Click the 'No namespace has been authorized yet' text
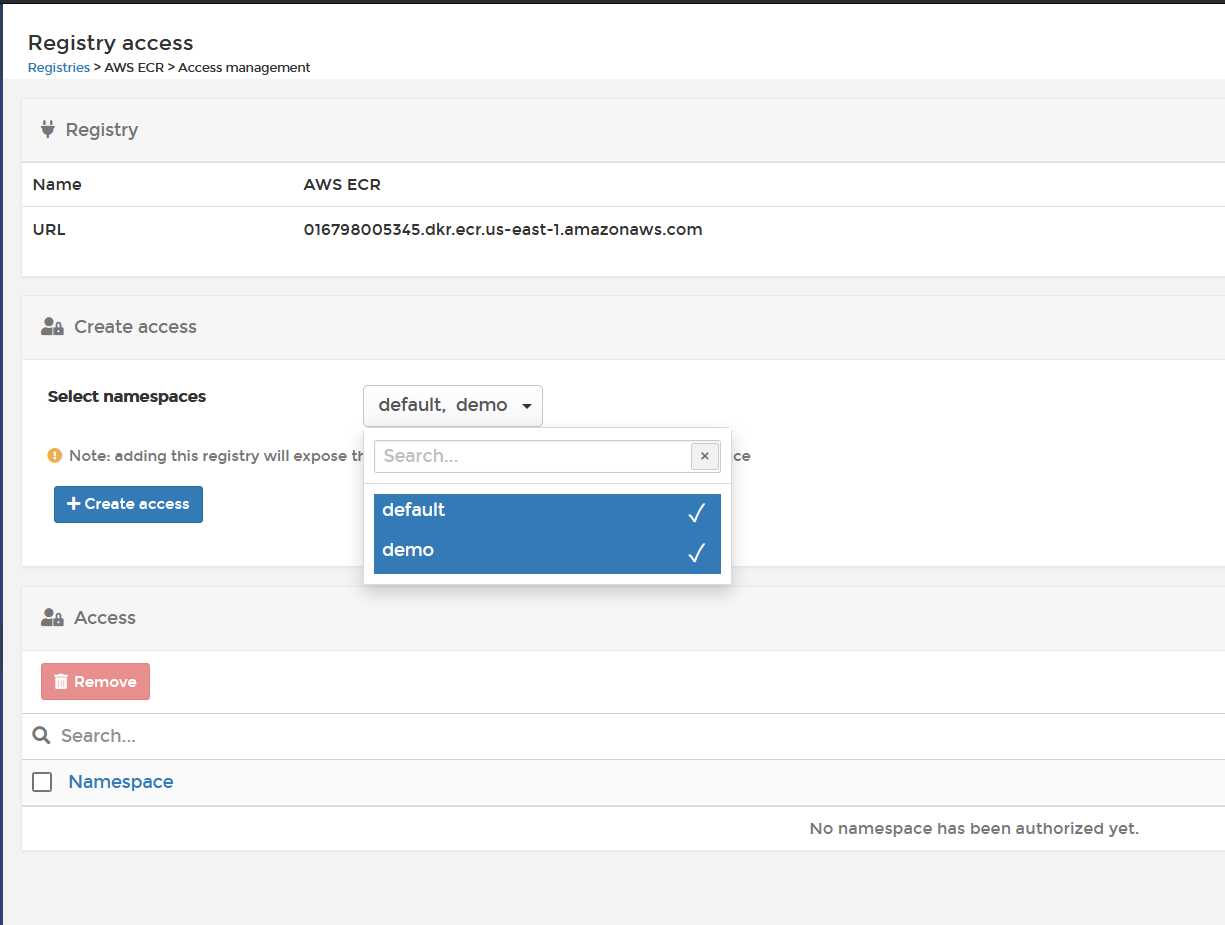Viewport: 1225px width, 925px height. 974,828
